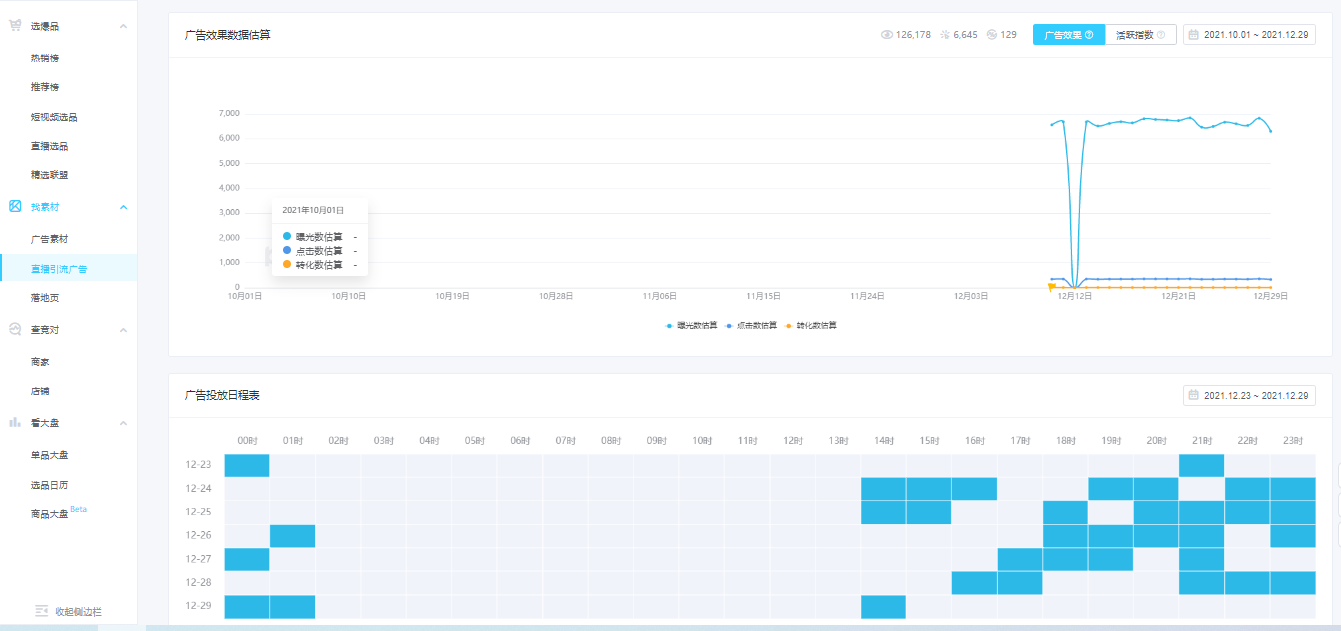The image size is (1341, 631).
Task: Click the collapse sidebar icon at bottom
Action: click(41, 611)
